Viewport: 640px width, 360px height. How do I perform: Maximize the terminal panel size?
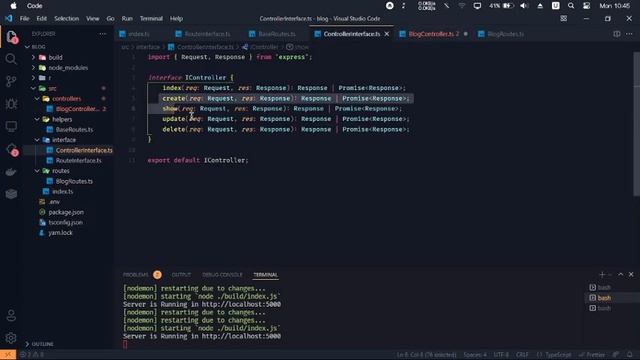pos(620,275)
